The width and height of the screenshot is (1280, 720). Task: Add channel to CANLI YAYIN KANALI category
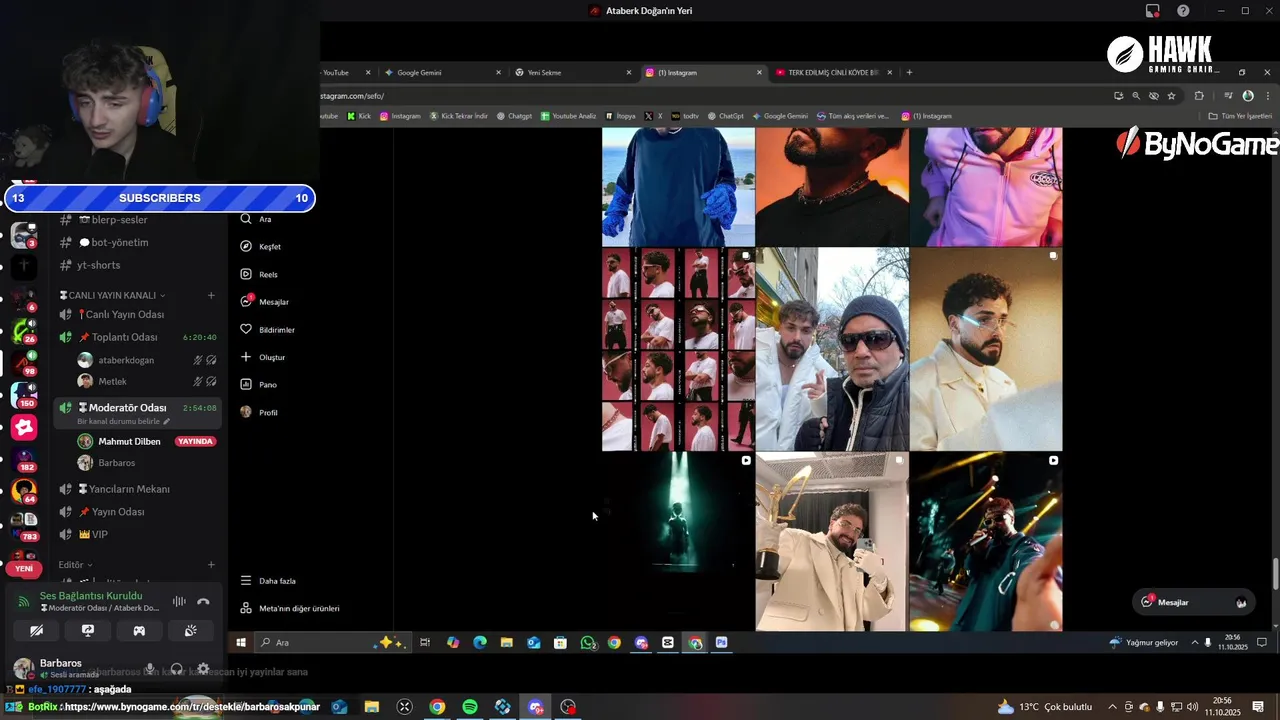click(211, 295)
